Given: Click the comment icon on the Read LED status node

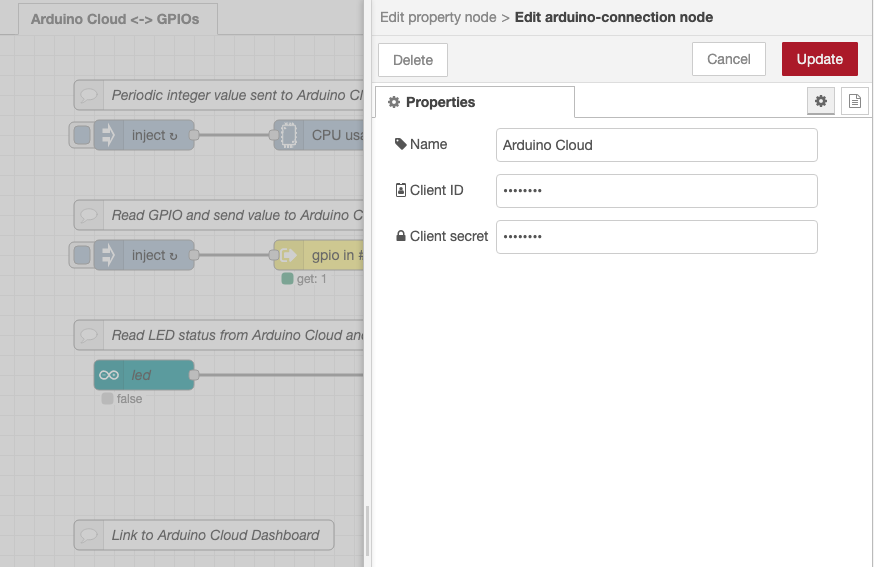Looking at the screenshot, I should (89, 335).
